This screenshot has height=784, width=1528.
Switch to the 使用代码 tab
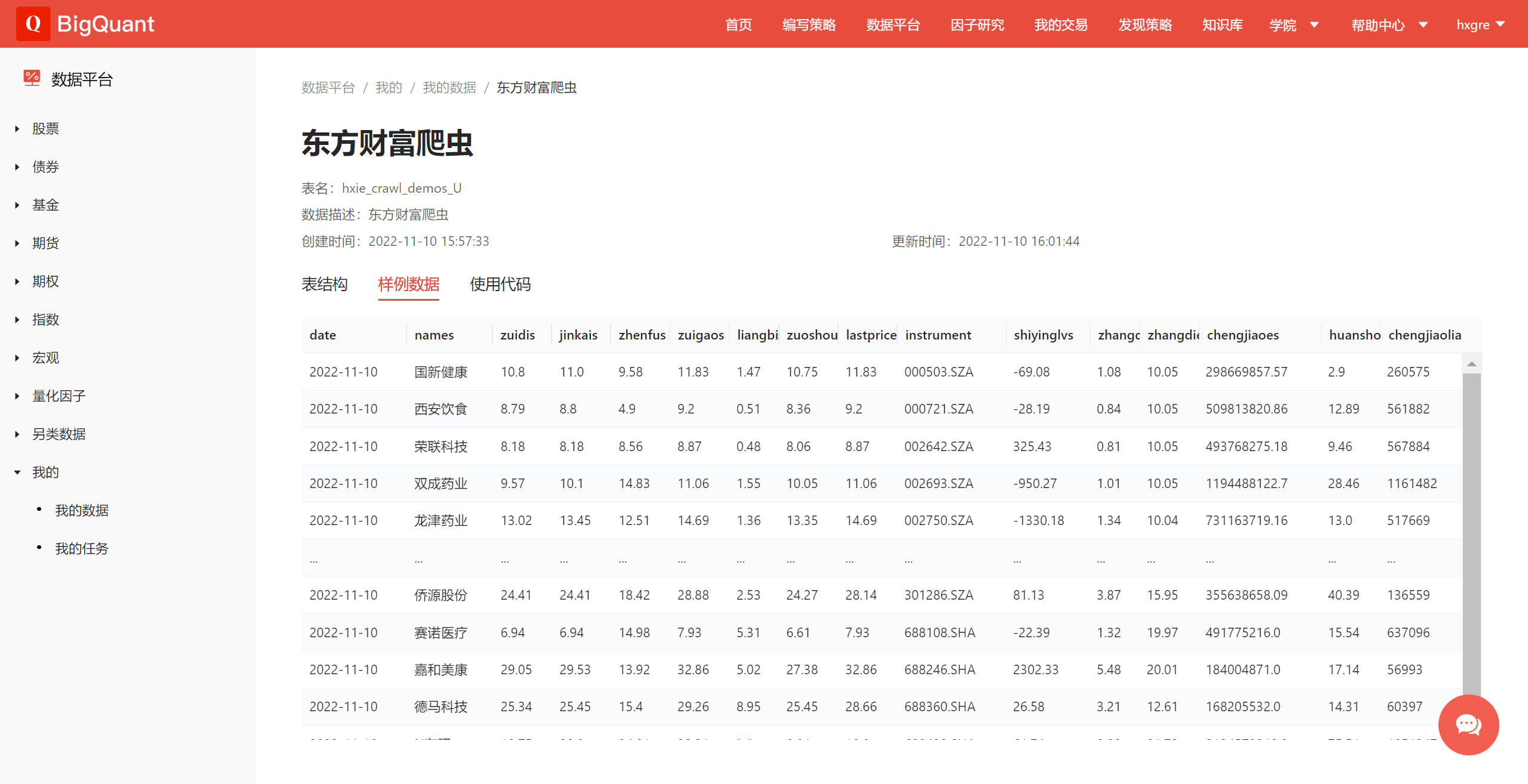(x=500, y=284)
